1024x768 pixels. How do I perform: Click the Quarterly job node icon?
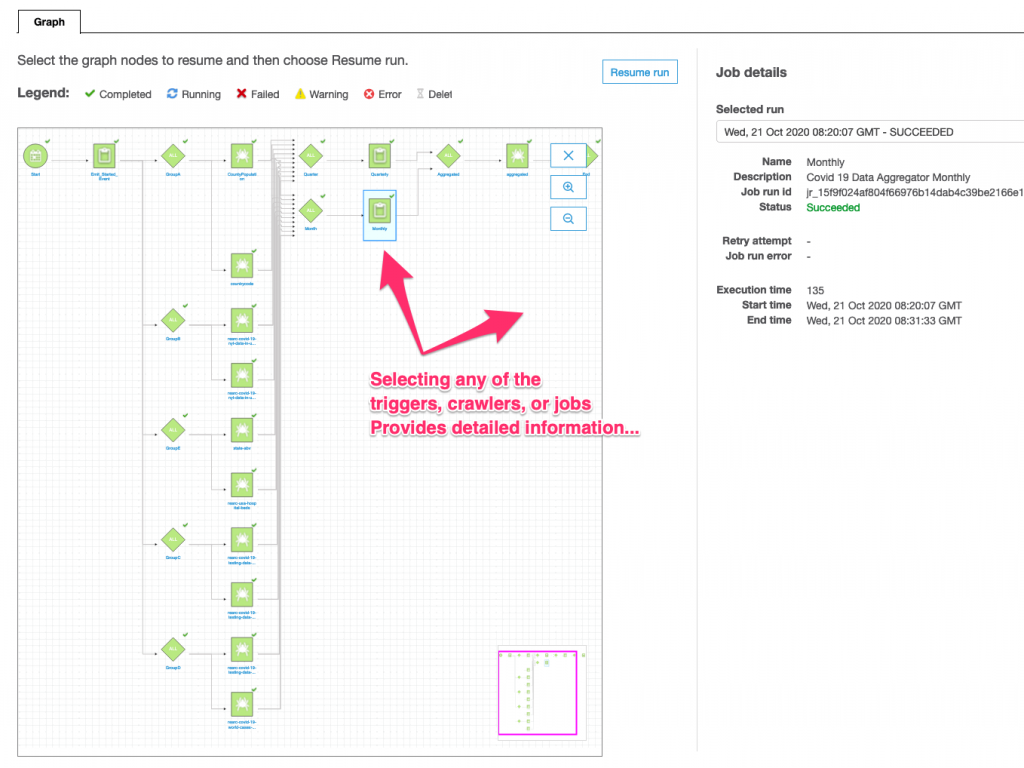coord(378,156)
